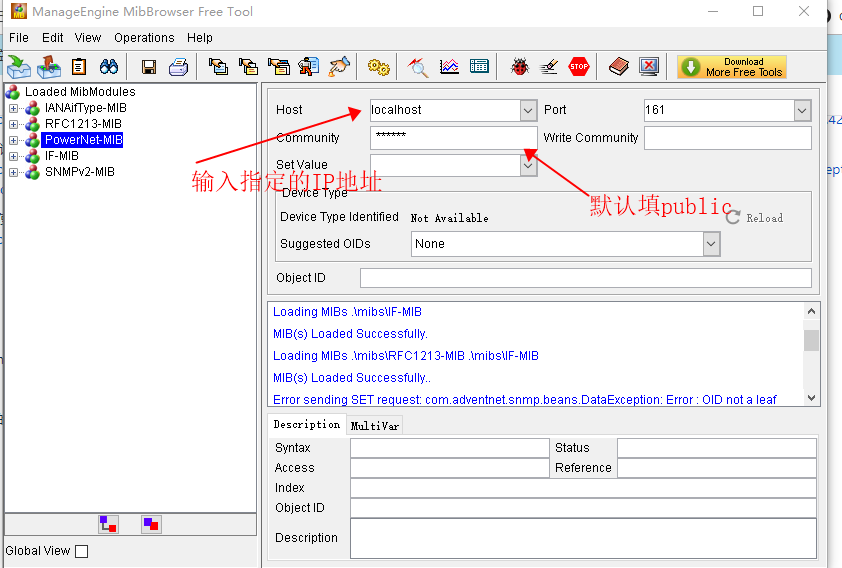Click the Download More Free Tools button
Viewport: 842px width, 568px height.
[x=732, y=67]
